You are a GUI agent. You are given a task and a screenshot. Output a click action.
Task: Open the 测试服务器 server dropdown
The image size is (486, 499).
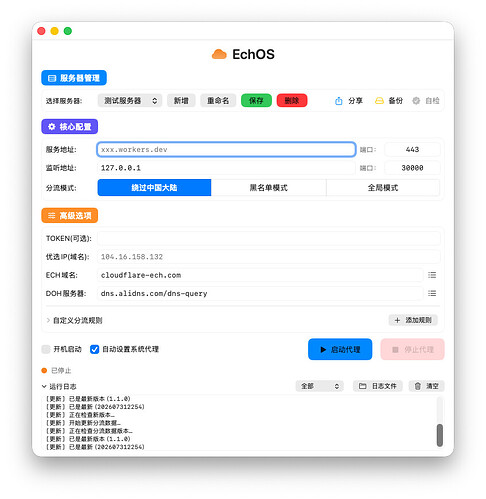click(130, 101)
